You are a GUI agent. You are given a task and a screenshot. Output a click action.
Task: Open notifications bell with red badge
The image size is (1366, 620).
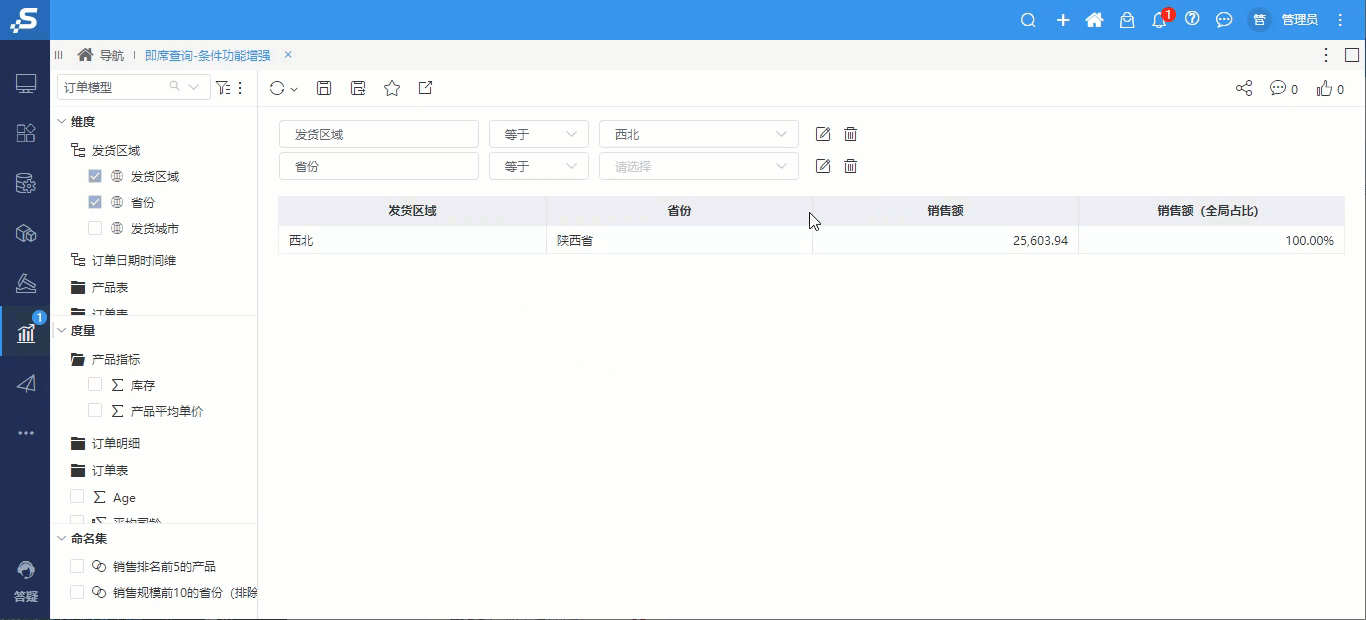point(1160,20)
